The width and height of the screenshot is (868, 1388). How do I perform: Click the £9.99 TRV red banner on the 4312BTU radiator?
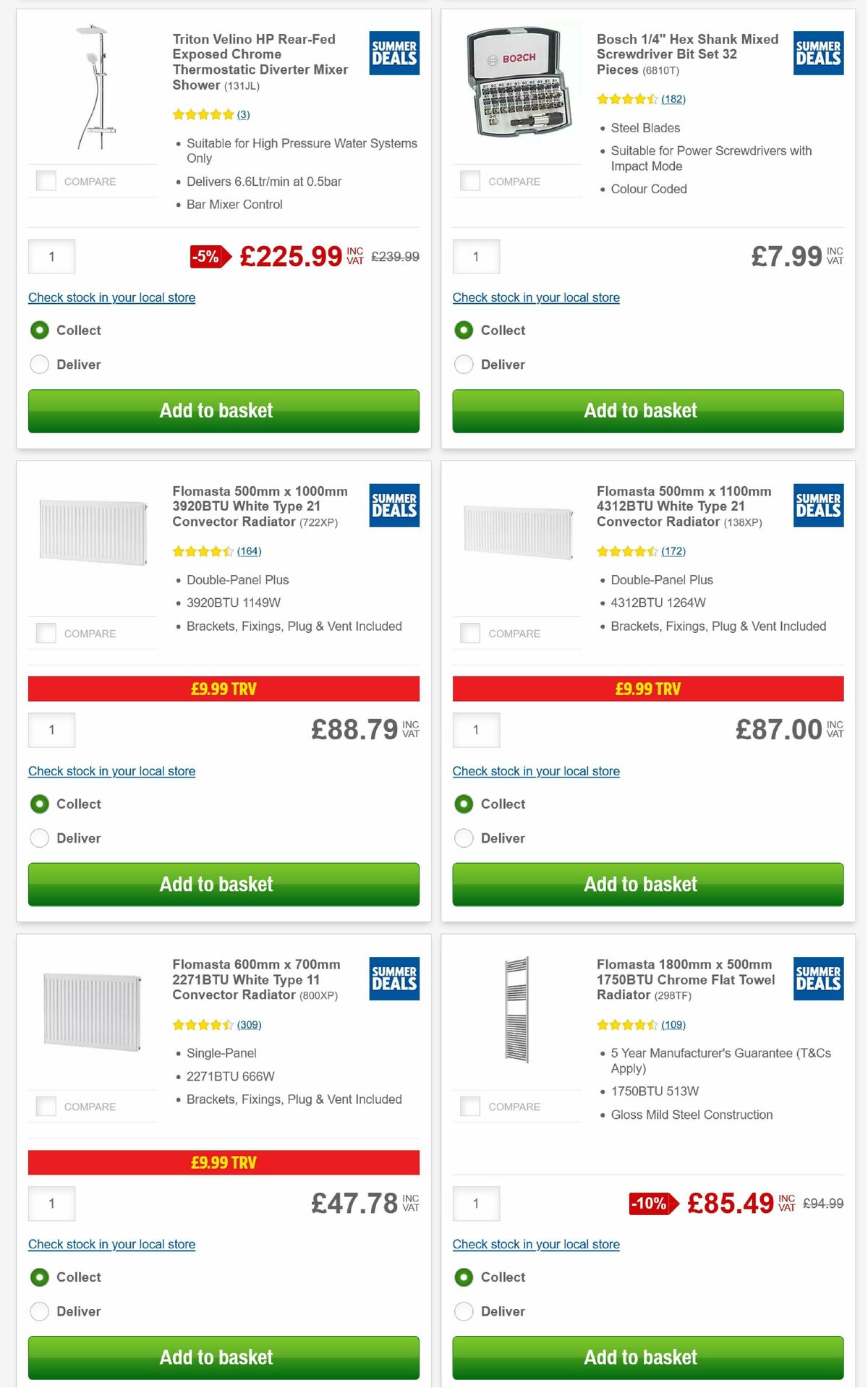pos(647,689)
